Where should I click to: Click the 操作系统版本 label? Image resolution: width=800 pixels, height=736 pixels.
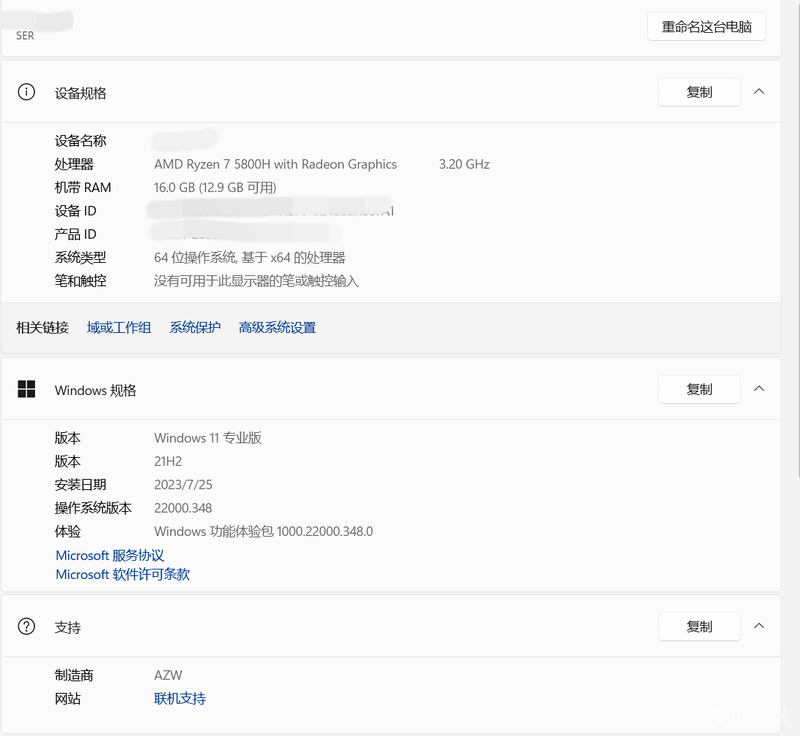click(x=93, y=508)
